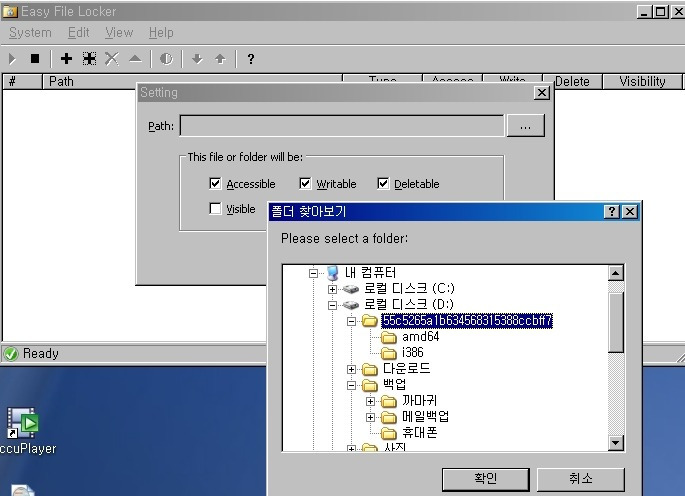Click the D: drive disk icon

pyautogui.click(x=351, y=305)
